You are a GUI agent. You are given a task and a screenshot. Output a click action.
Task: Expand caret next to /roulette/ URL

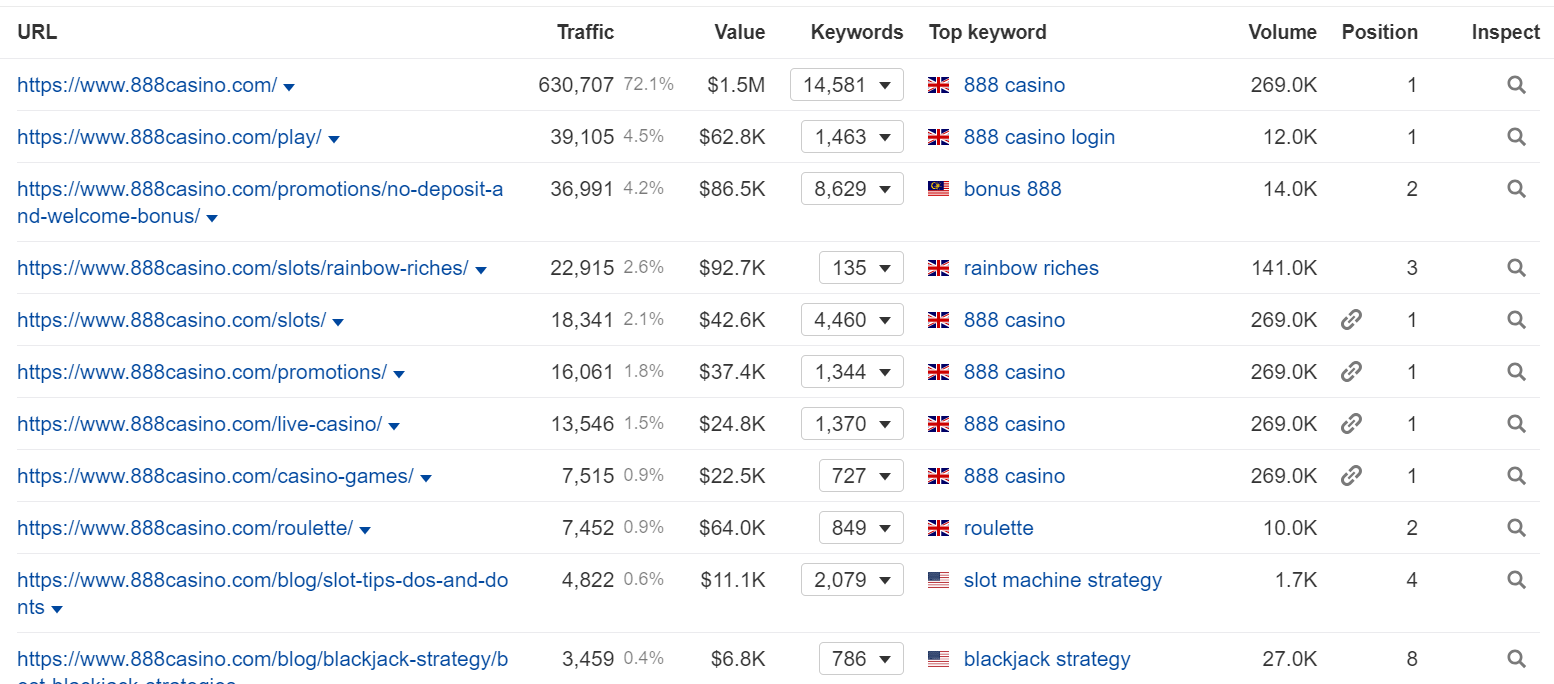pos(365,531)
